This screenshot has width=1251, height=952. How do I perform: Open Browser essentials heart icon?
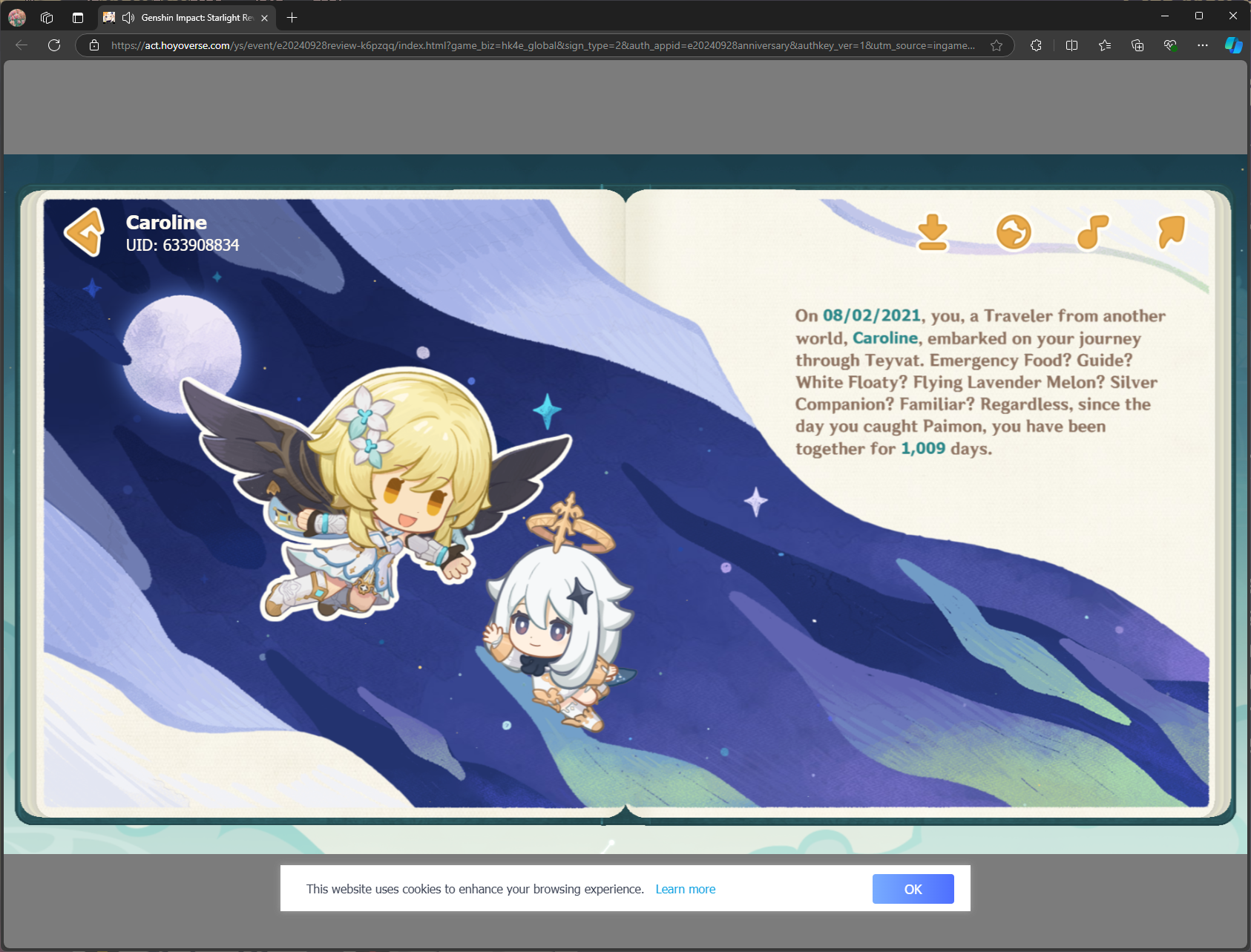coord(1171,45)
